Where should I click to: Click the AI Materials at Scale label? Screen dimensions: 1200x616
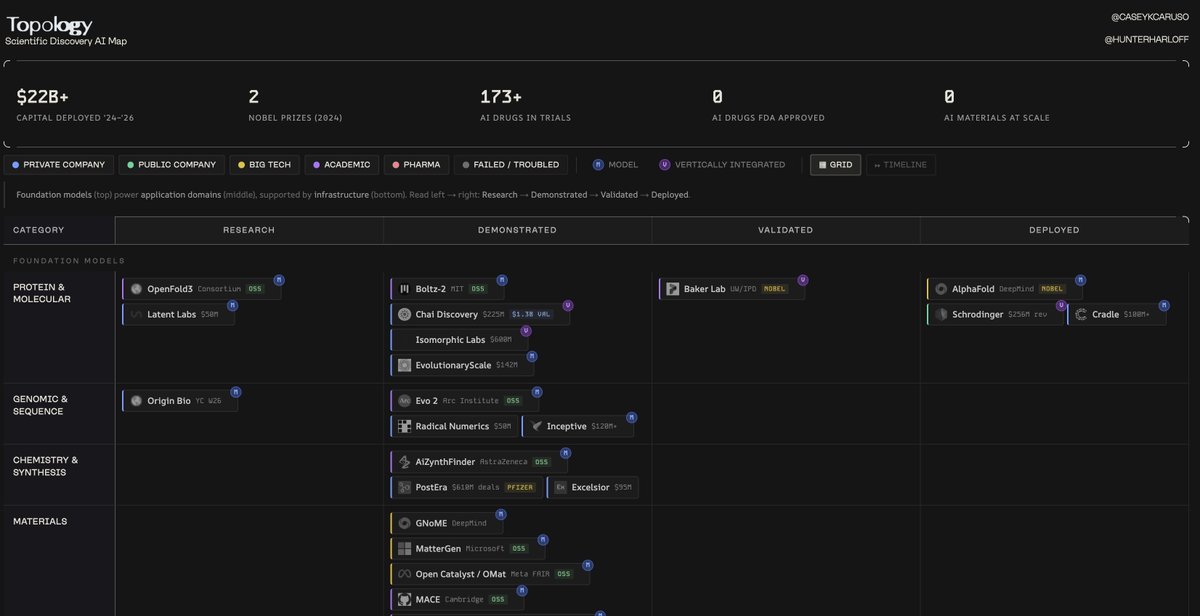997,118
